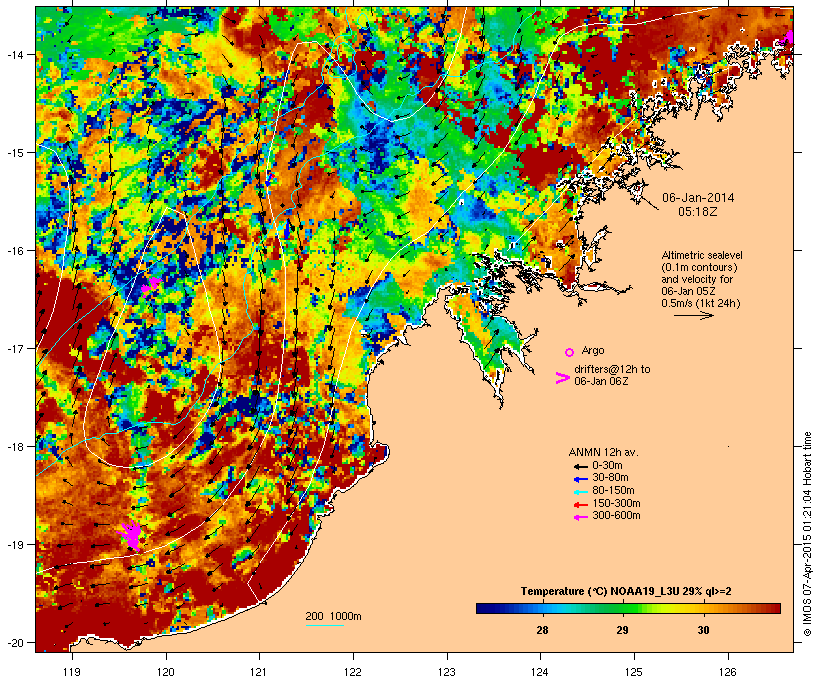This screenshot has width=820, height=680.
Task: Click the 'drifters@12h to' legend label
Action: click(x=612, y=369)
